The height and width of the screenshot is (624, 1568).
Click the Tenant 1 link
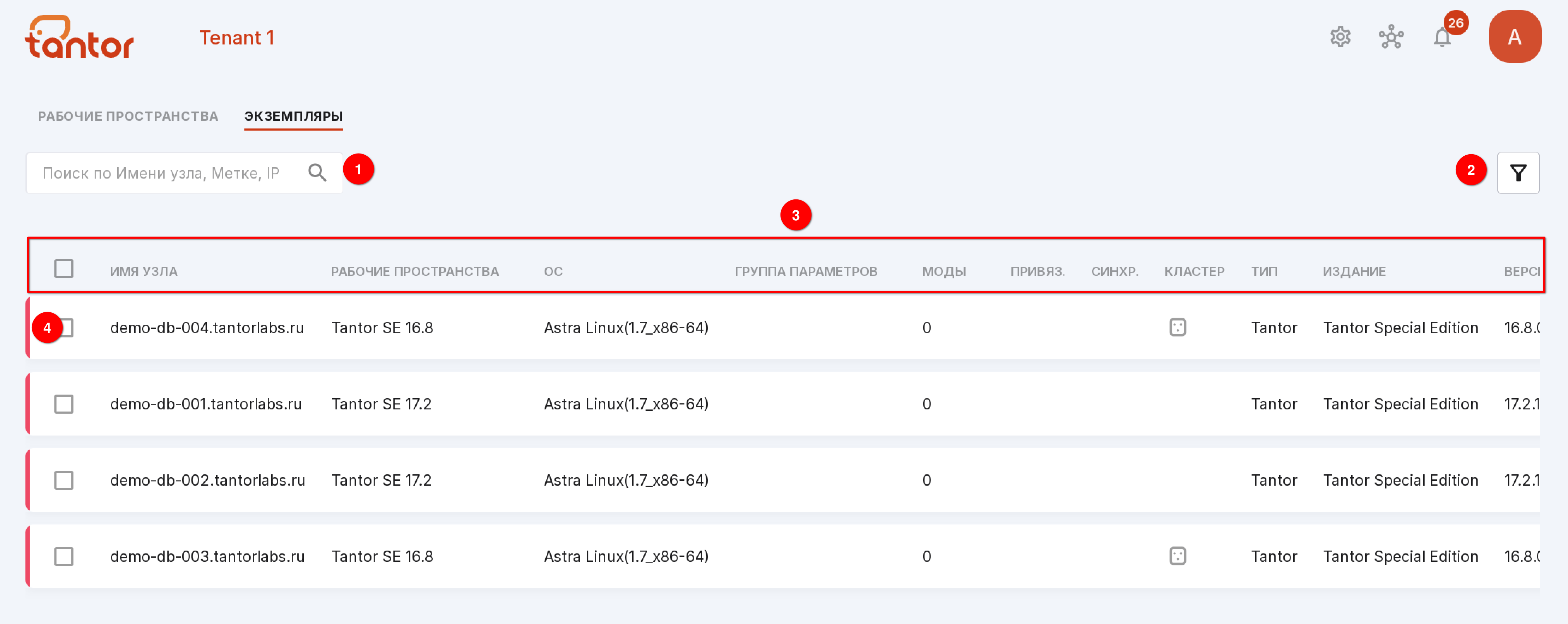[237, 38]
